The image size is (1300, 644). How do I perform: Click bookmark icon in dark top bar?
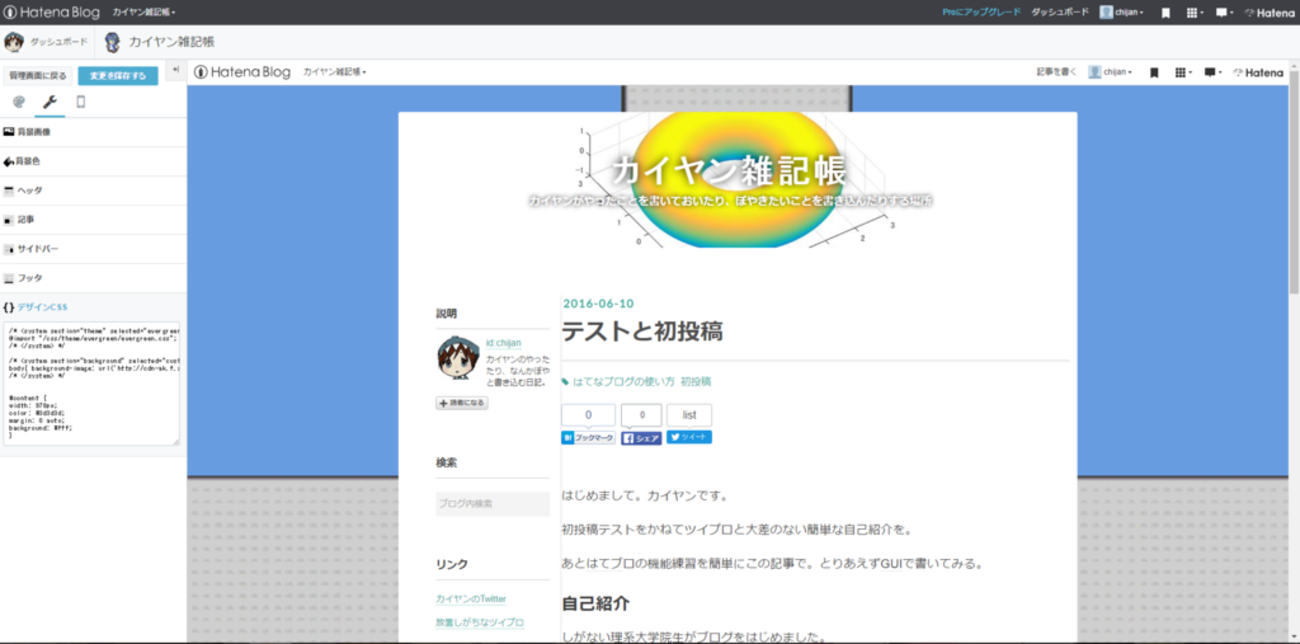click(x=1166, y=13)
